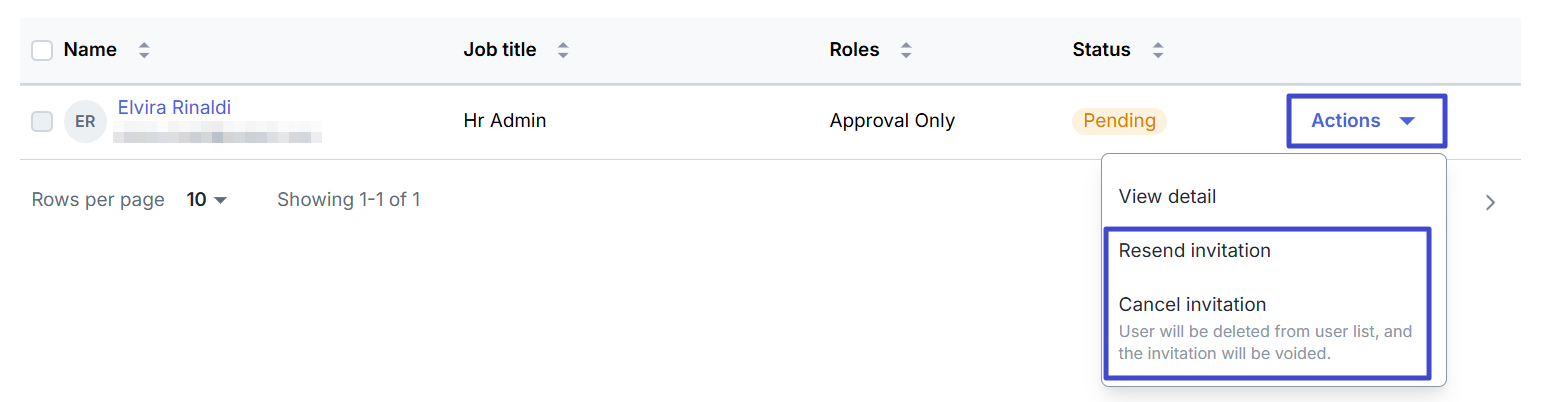The image size is (1552, 402).
Task: Select View detail from the menu
Action: (x=1167, y=197)
